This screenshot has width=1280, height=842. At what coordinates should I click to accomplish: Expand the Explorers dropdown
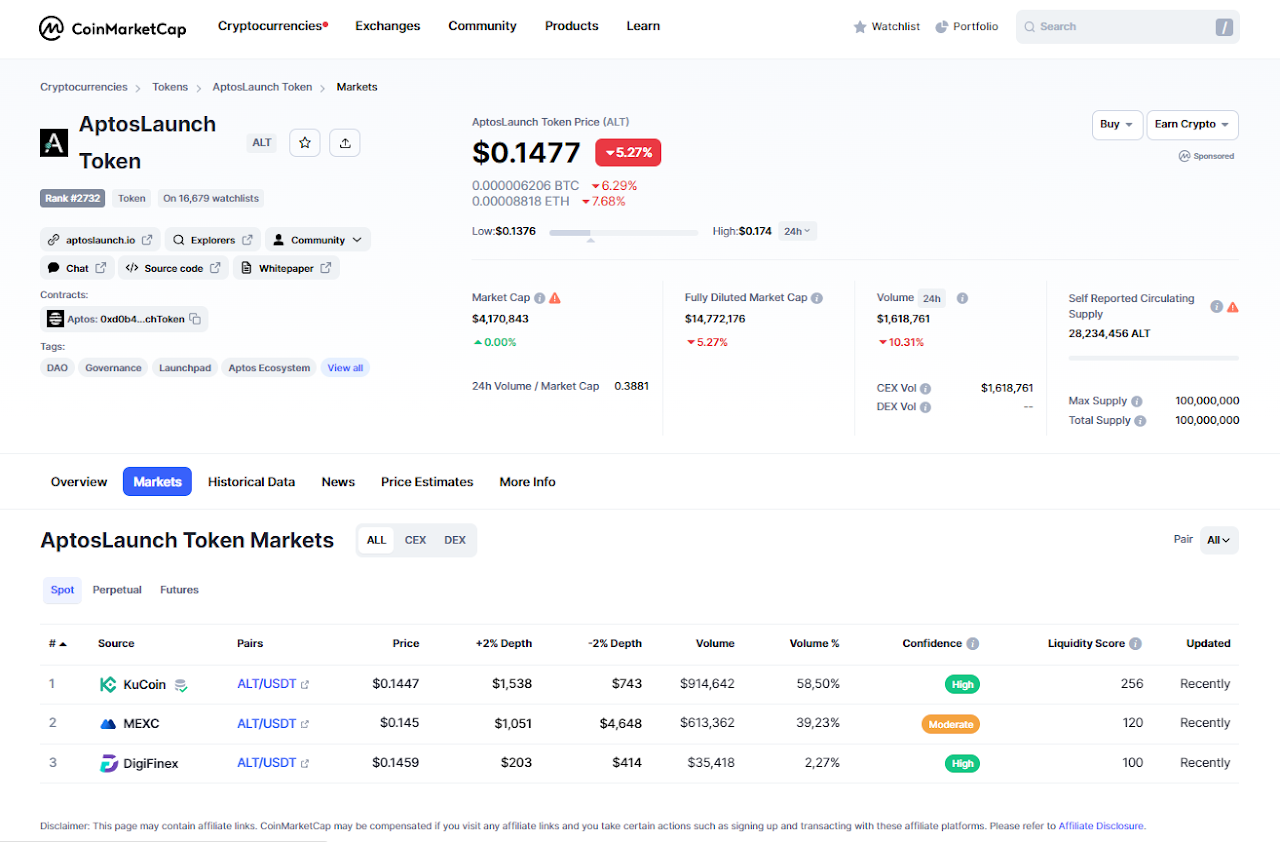point(213,240)
